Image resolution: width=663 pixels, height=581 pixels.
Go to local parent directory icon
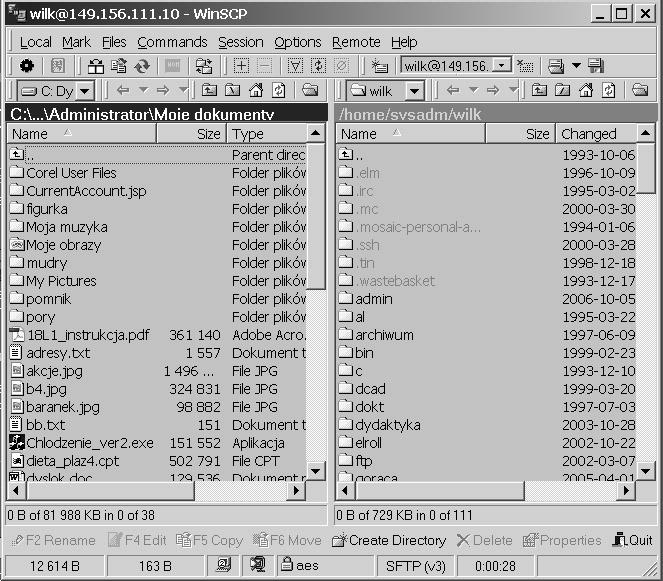click(x=209, y=90)
